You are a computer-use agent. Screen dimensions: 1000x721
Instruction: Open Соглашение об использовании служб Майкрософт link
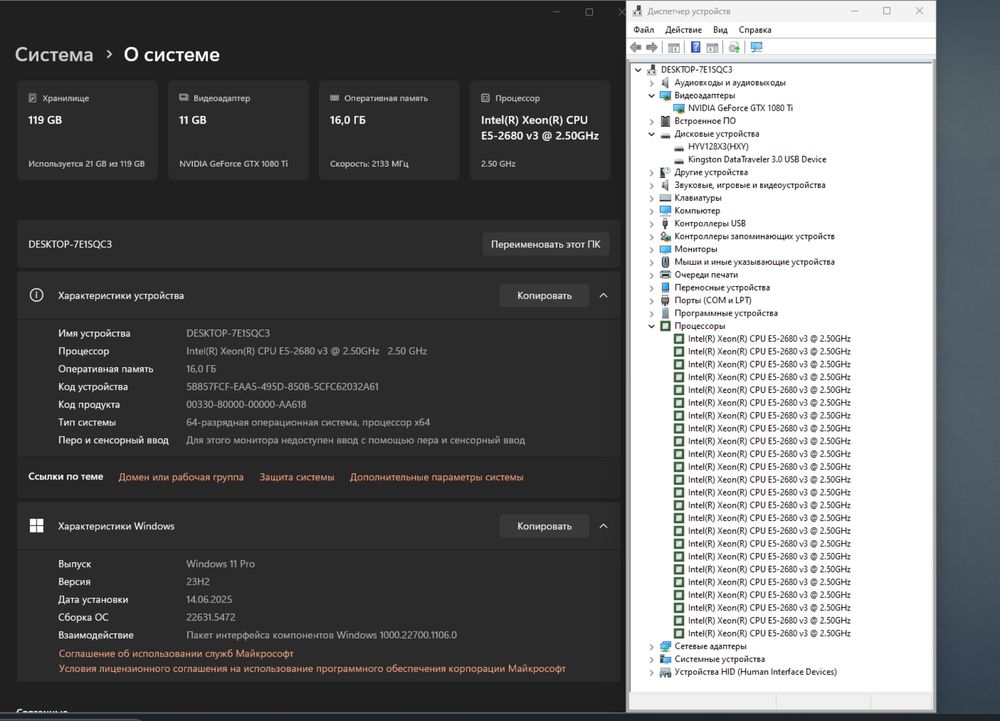click(176, 653)
